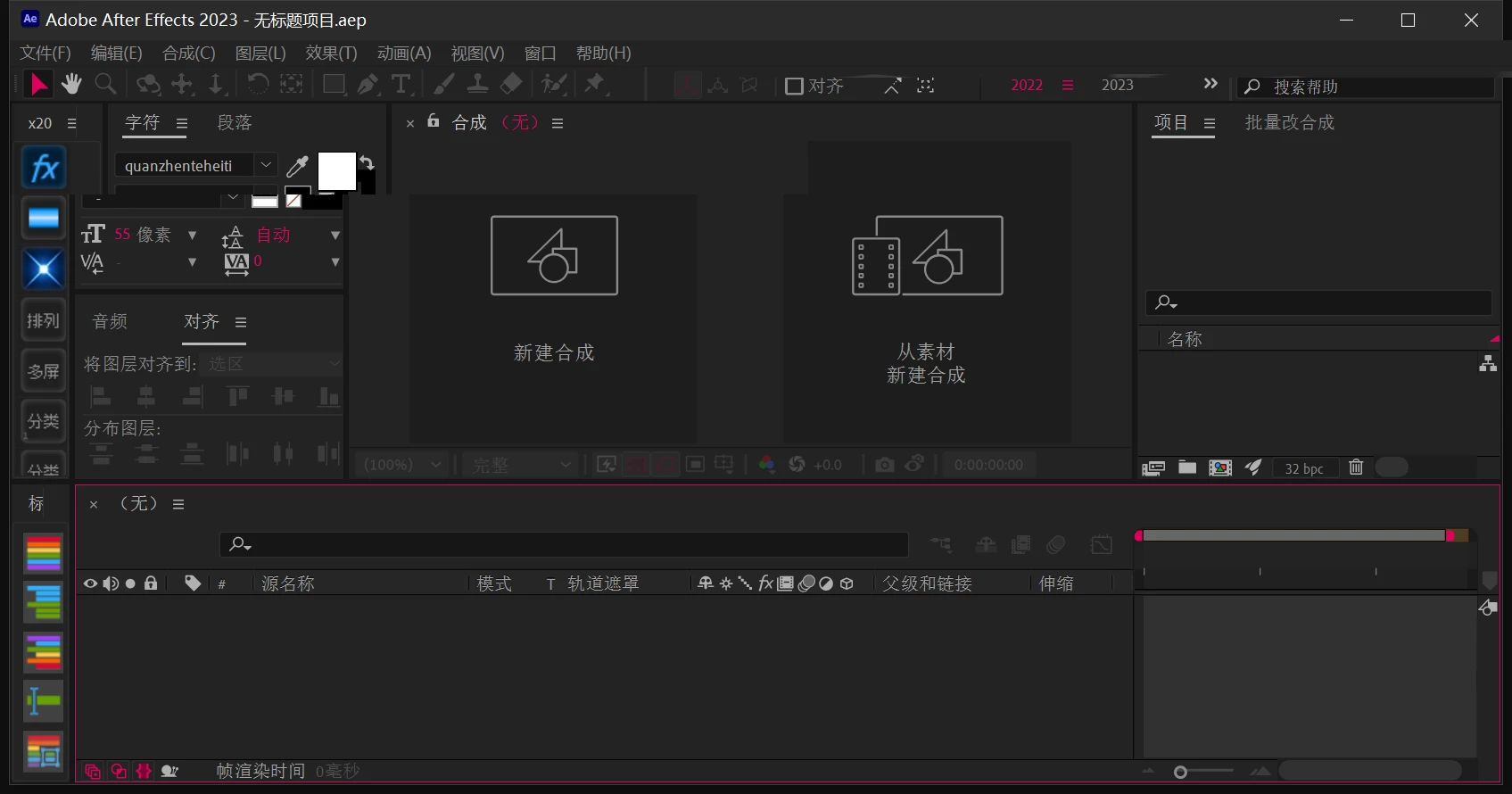
Task: Click the snapshot camera icon in viewer
Action: coord(884,465)
